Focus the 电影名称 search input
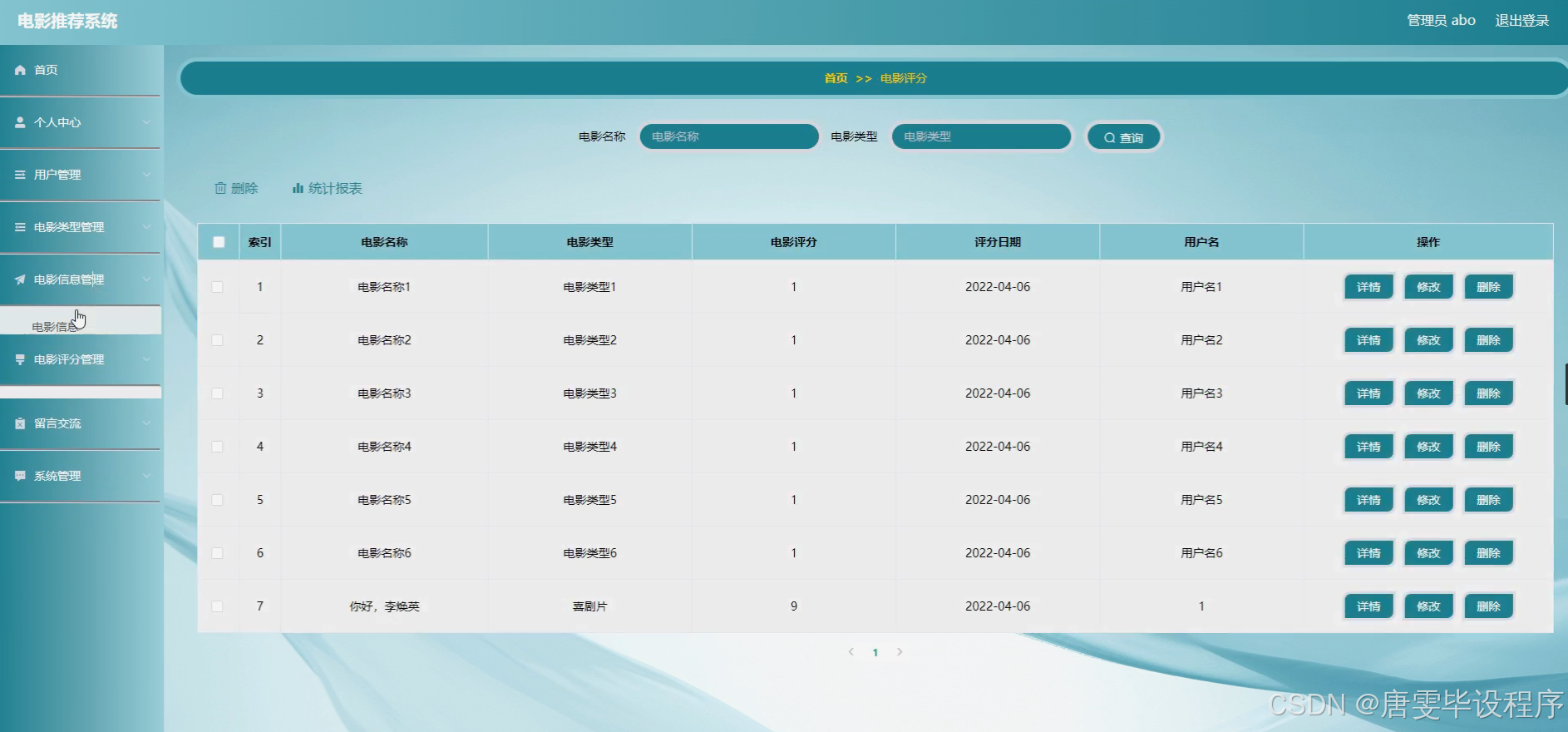The image size is (1568, 732). 729,136
